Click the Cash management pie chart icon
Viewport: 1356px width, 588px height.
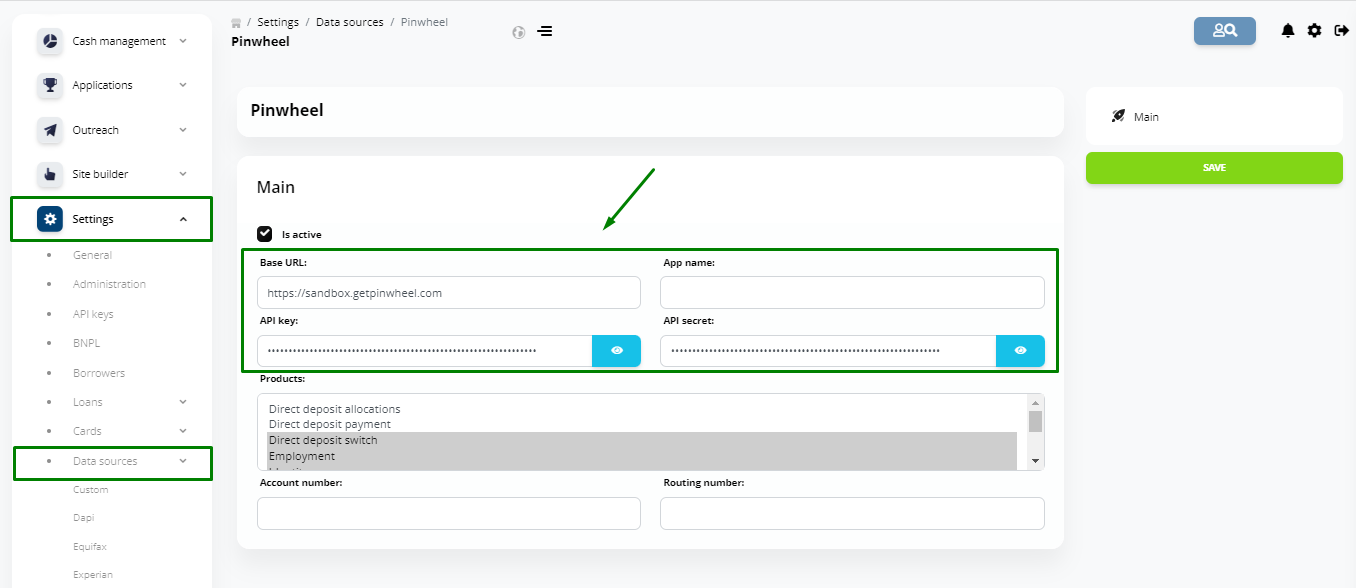click(50, 42)
